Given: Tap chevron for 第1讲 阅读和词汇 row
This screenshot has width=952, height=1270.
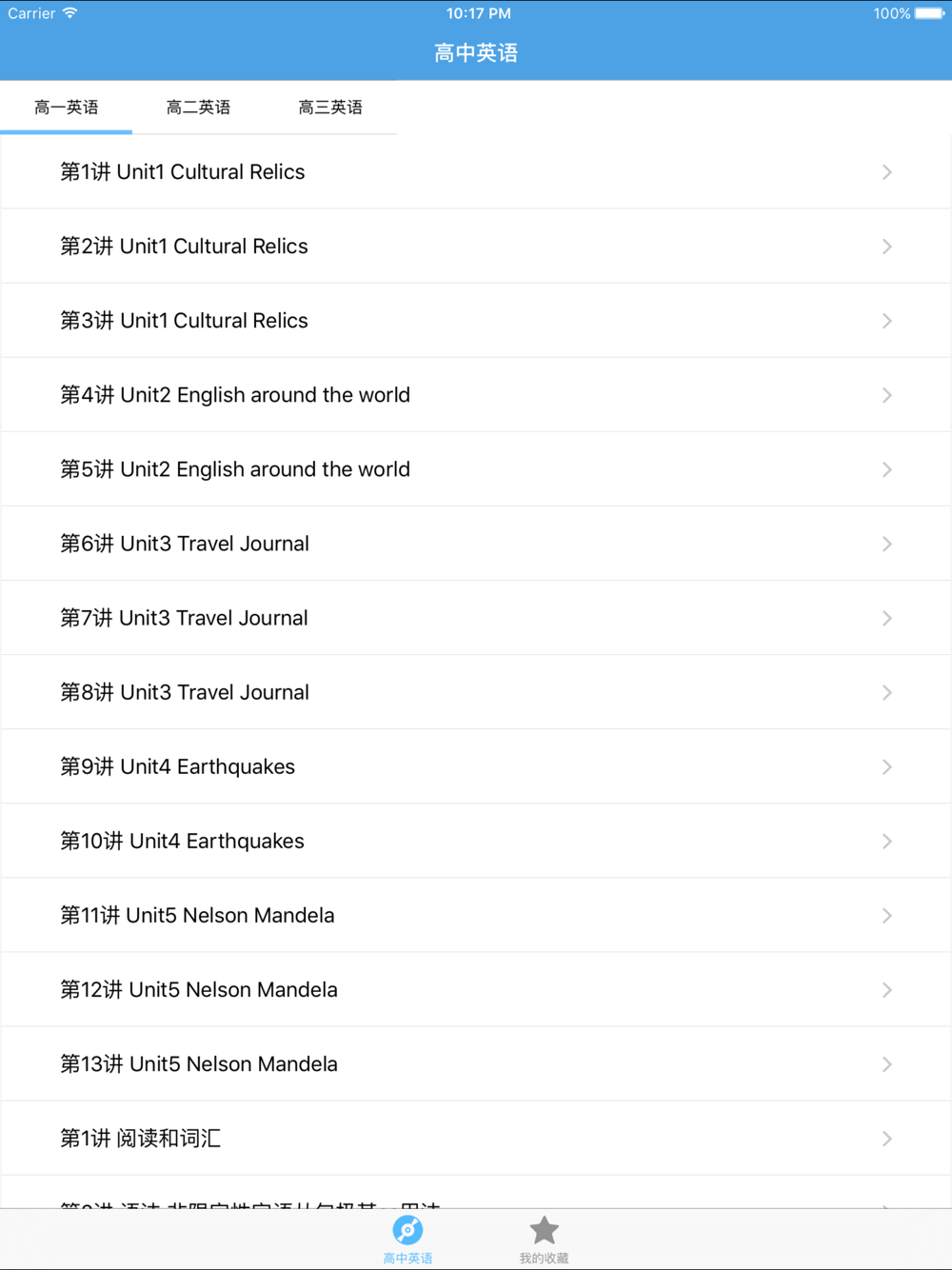Looking at the screenshot, I should click(886, 1138).
